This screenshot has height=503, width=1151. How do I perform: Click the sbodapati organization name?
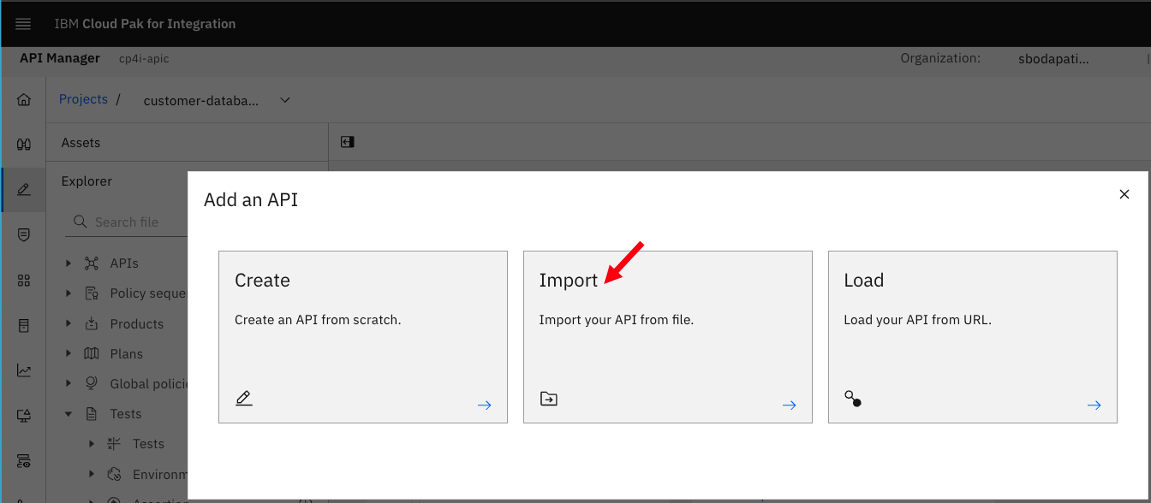(x=1053, y=59)
